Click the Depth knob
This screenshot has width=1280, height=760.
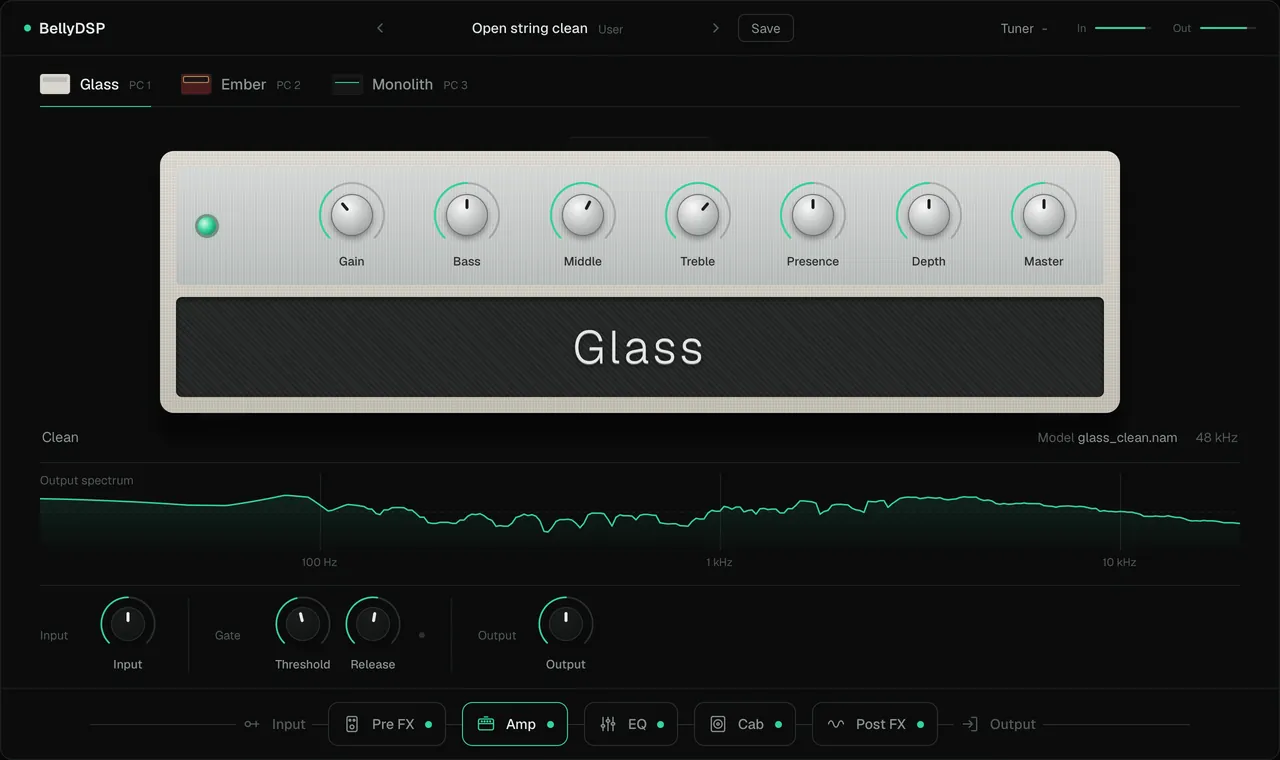(929, 215)
